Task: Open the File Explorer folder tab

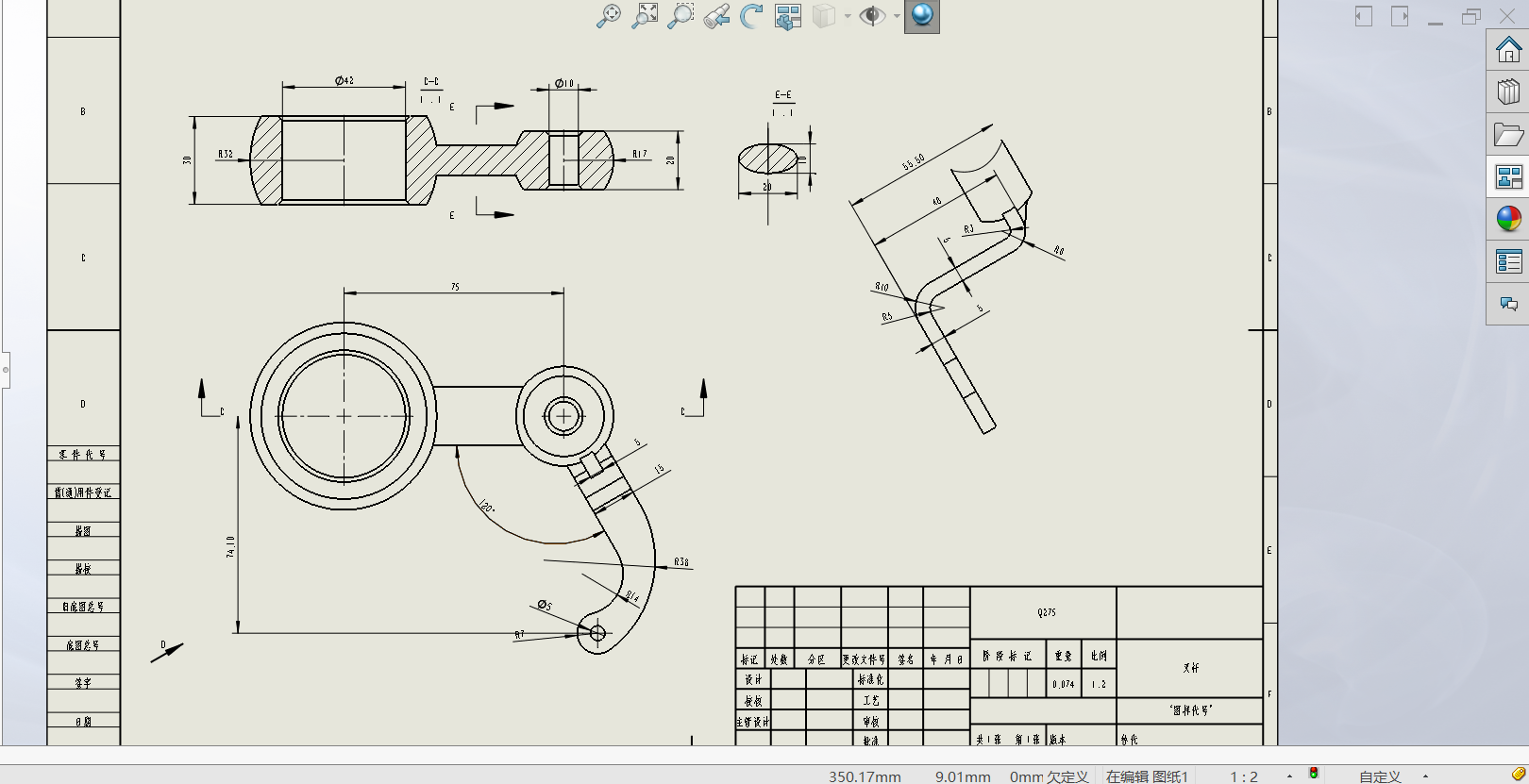Action: point(1508,135)
